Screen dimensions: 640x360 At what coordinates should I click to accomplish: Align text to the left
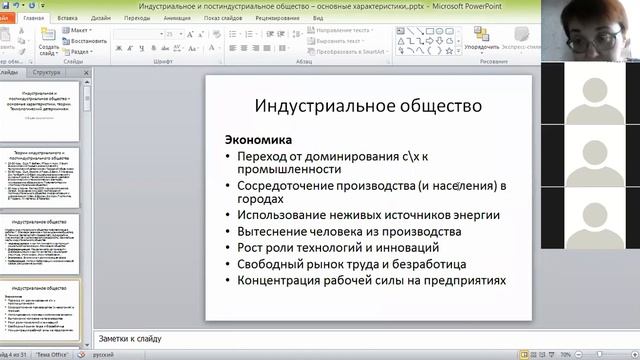tap(233, 49)
